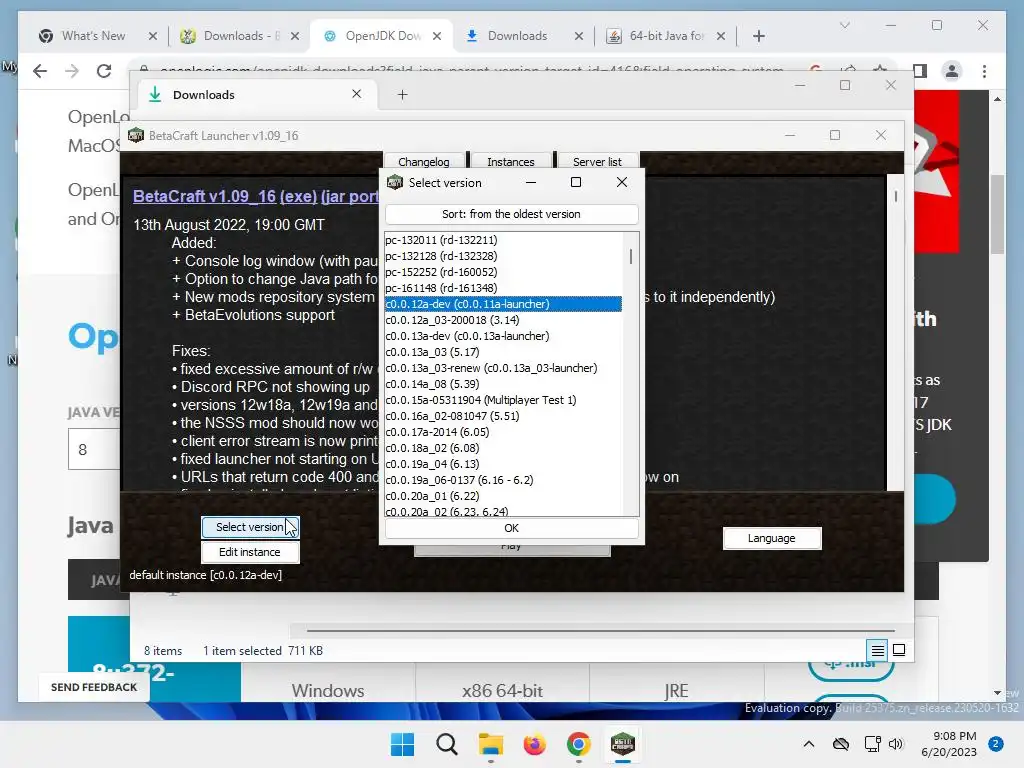The height and width of the screenshot is (768, 1024).
Task: Open Changelog tab in BetaCraft Launcher
Action: (x=424, y=161)
